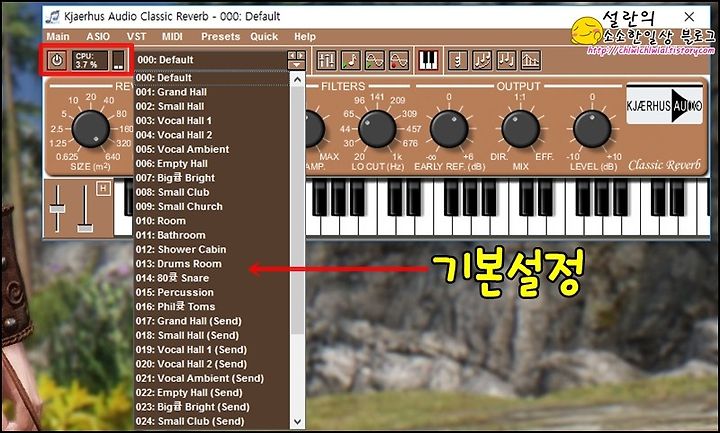Image resolution: width=720 pixels, height=433 pixels.
Task: Select the next preset arrow
Action: 300,55
